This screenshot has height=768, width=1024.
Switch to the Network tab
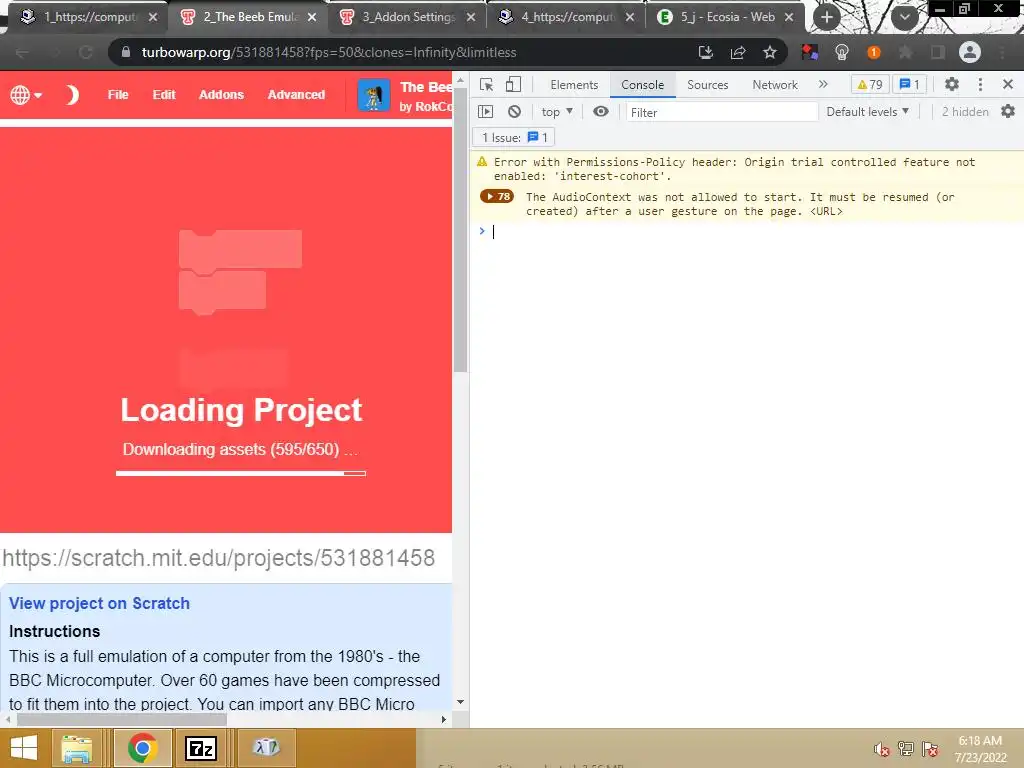click(x=775, y=85)
